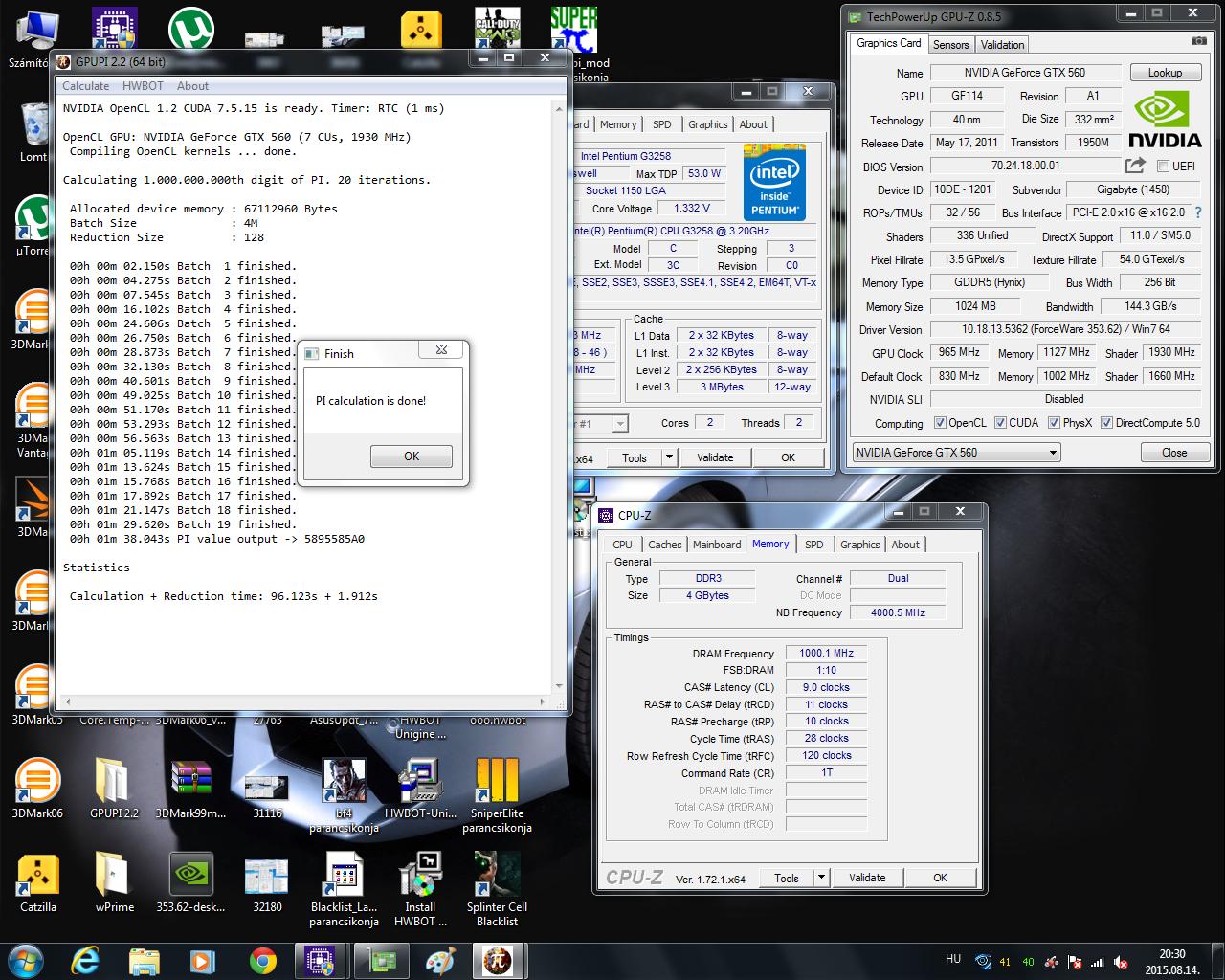This screenshot has width=1225, height=980.
Task: Select GPU-Z taskbar button
Action: (382, 961)
